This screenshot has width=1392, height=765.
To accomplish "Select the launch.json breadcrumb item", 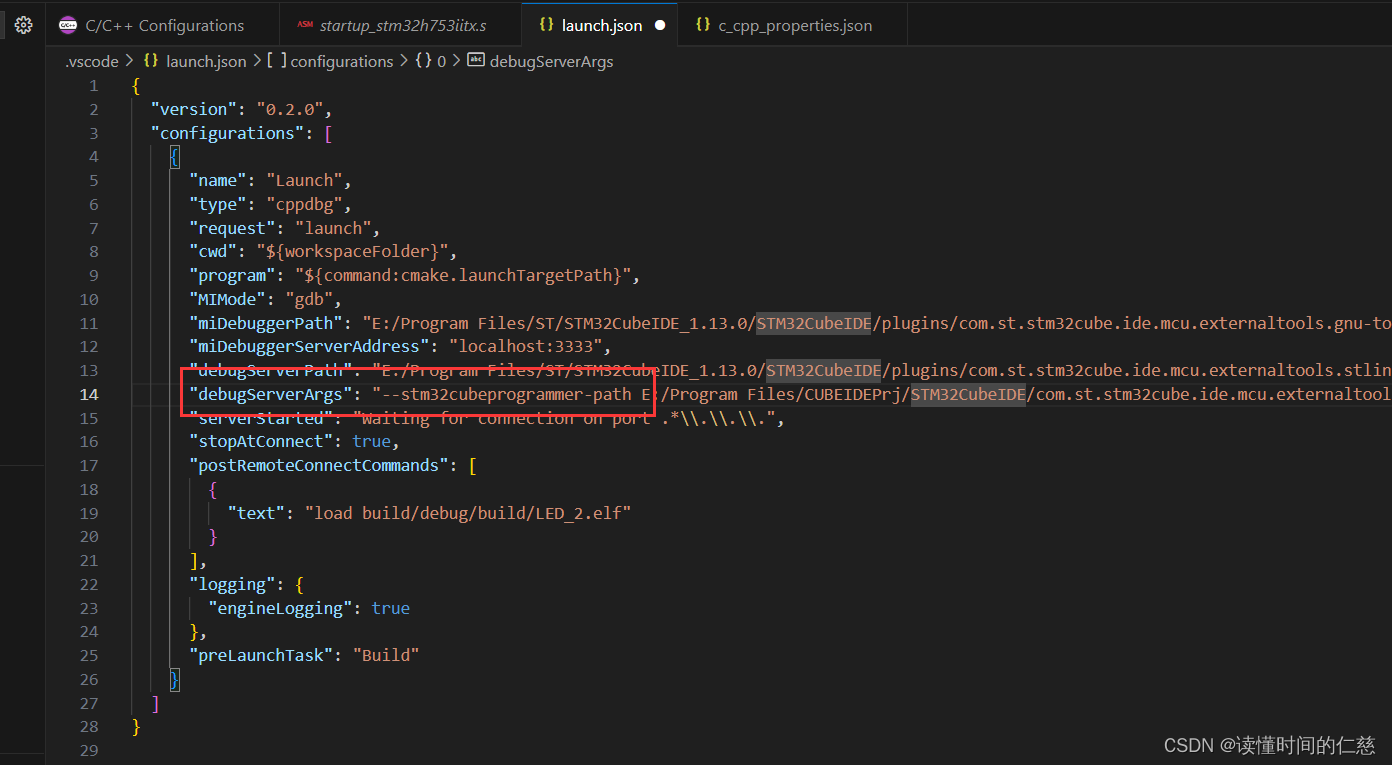I will point(205,60).
